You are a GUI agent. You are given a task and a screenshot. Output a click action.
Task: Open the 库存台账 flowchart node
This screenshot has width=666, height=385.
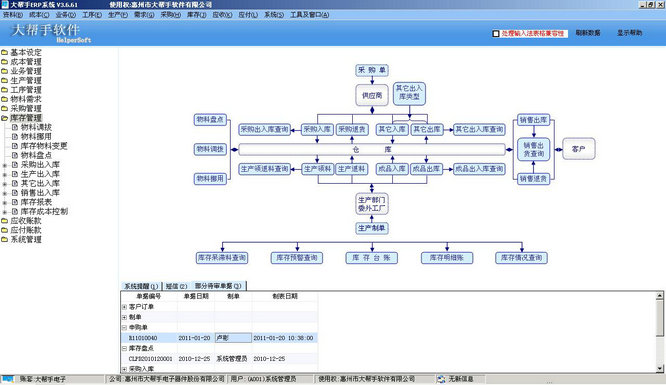372,258
